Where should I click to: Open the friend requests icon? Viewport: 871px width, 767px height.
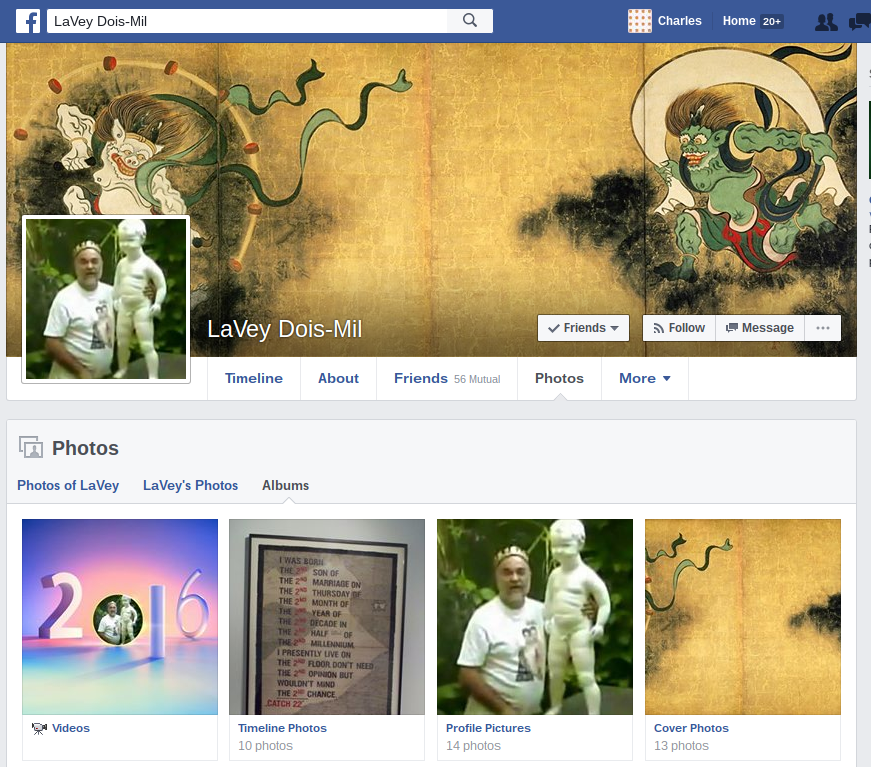coord(826,22)
